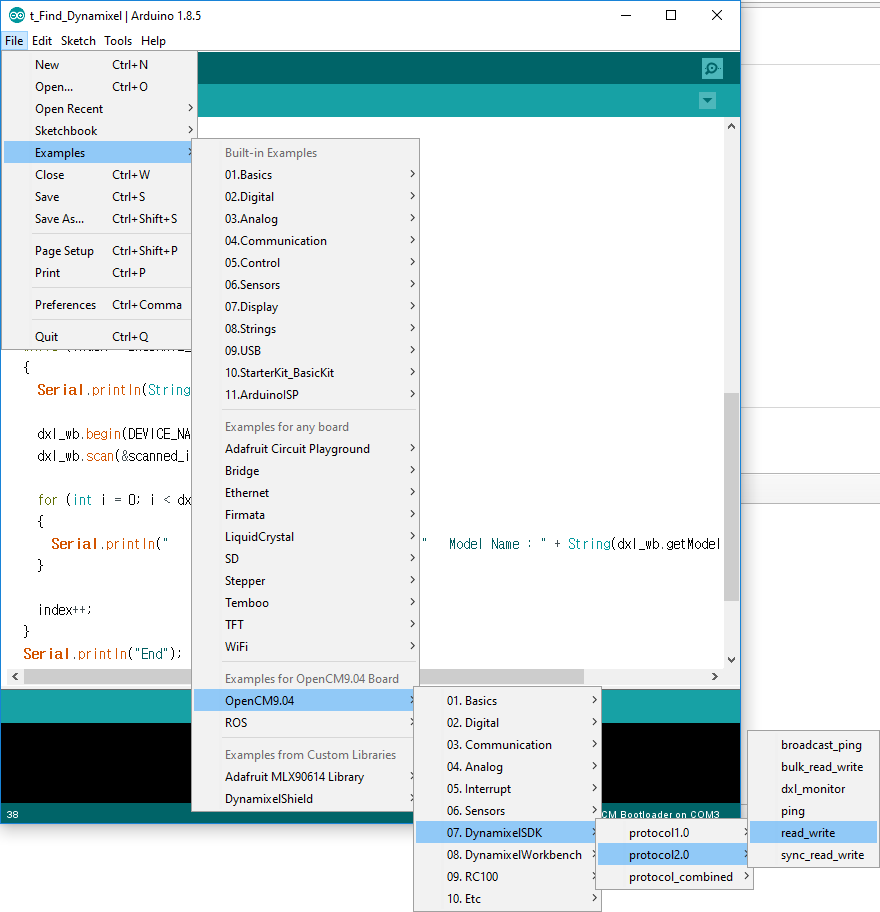Select Page Setup menu entry
The image size is (880, 912).
pyautogui.click(x=98, y=251)
